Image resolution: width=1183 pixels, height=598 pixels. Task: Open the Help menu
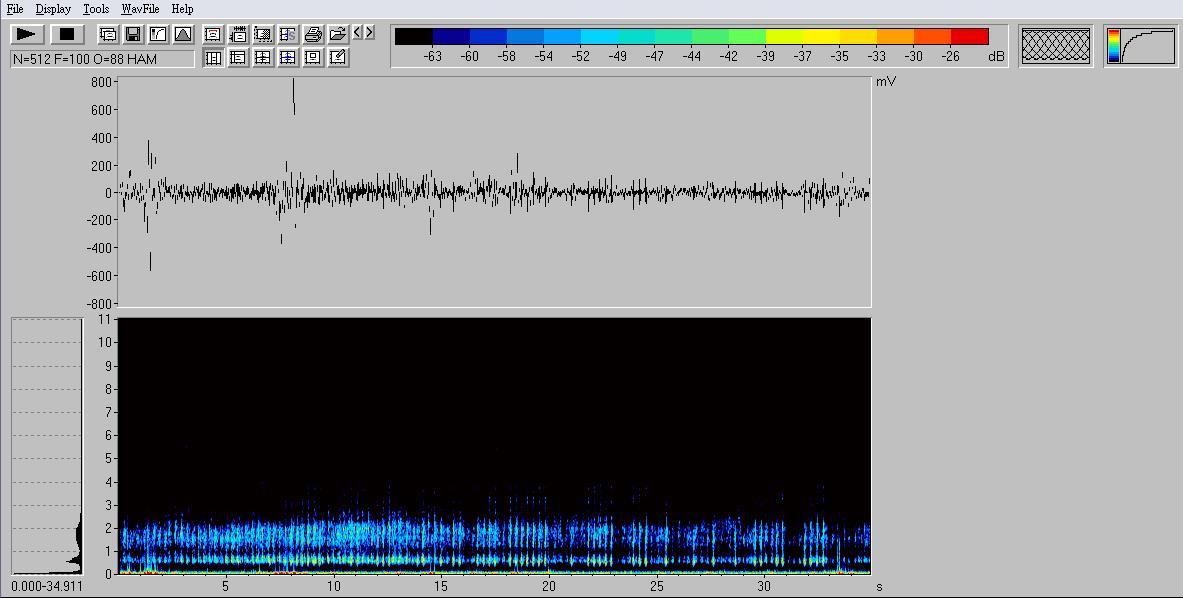[x=182, y=9]
